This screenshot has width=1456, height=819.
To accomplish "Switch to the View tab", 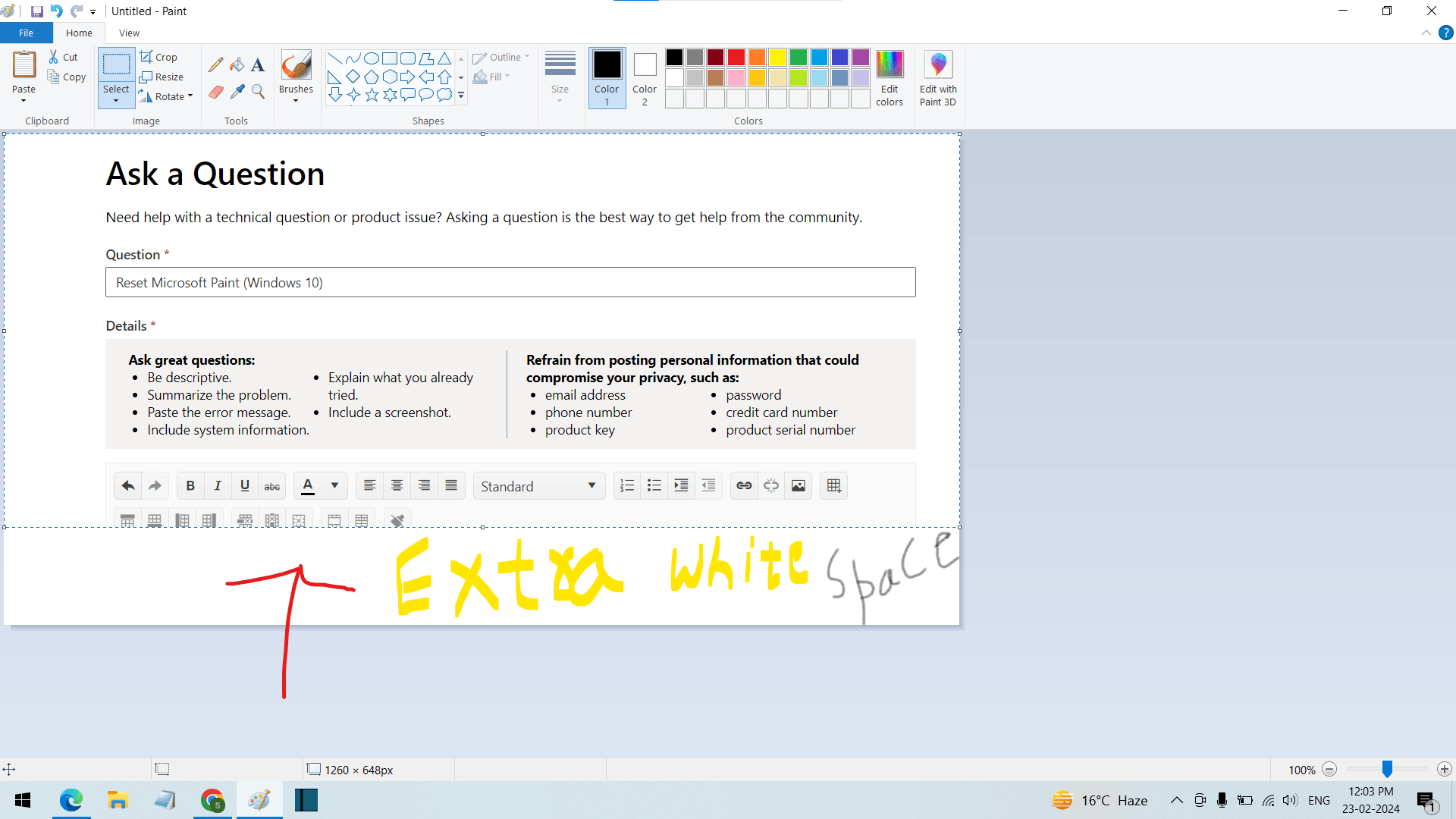I will pyautogui.click(x=129, y=33).
